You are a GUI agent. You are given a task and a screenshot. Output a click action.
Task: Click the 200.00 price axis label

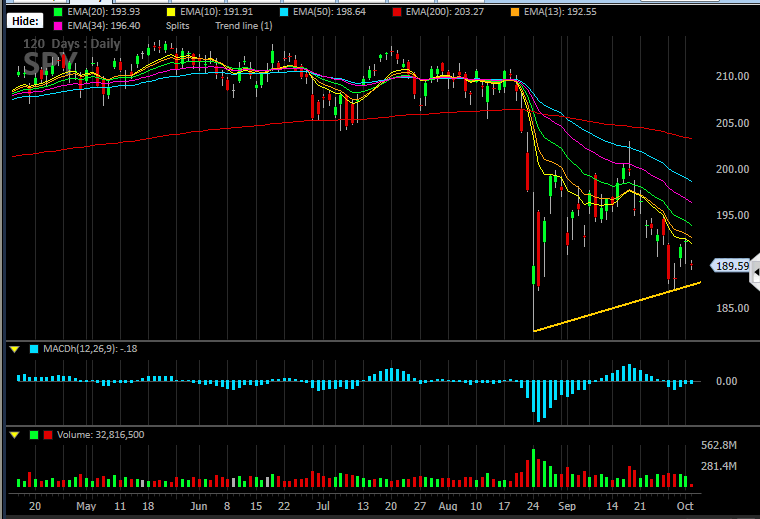(732, 169)
